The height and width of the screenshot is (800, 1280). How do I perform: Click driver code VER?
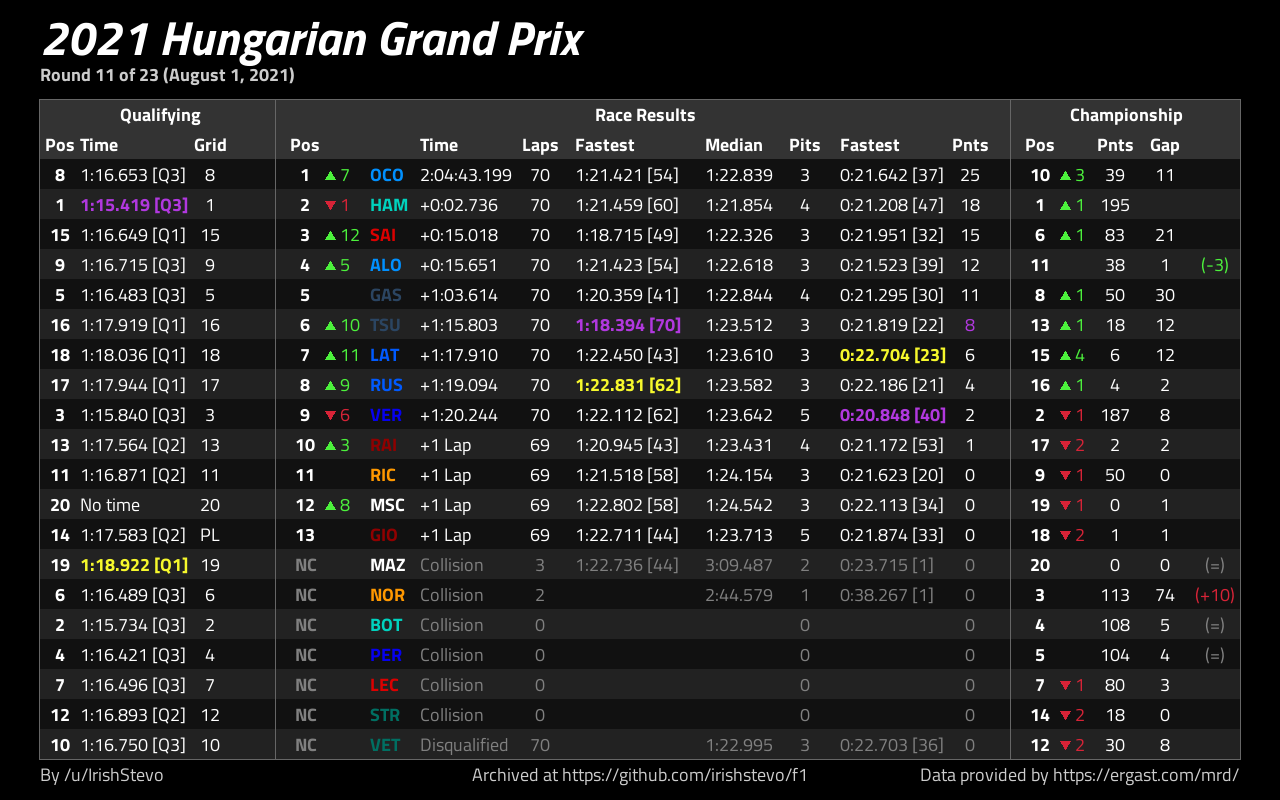(x=386, y=416)
